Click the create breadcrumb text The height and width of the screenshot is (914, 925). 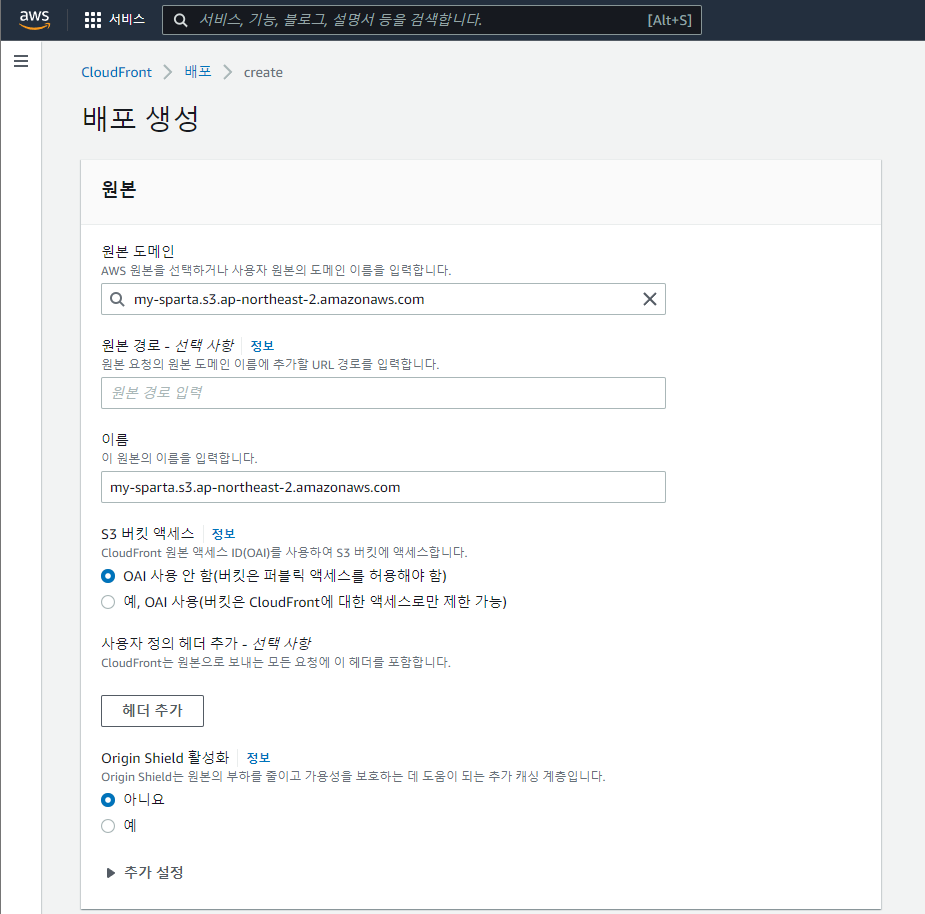[x=263, y=72]
